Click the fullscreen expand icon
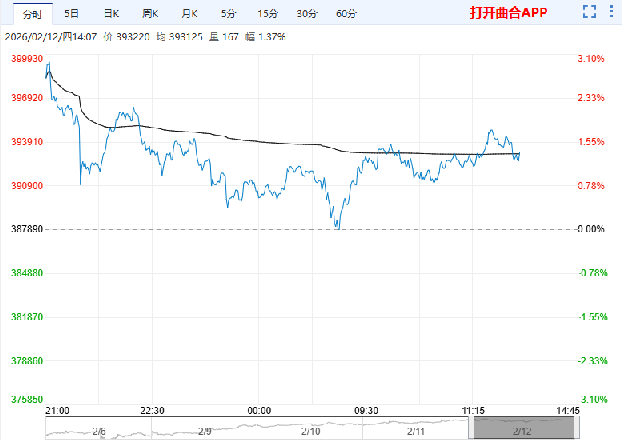This screenshot has height=440, width=622. pyautogui.click(x=591, y=13)
